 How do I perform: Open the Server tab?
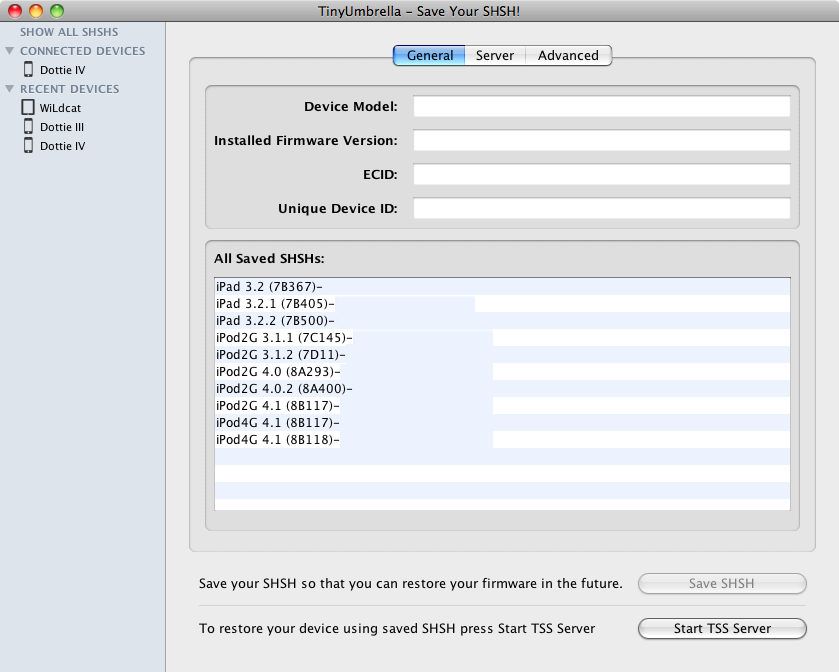click(x=495, y=56)
